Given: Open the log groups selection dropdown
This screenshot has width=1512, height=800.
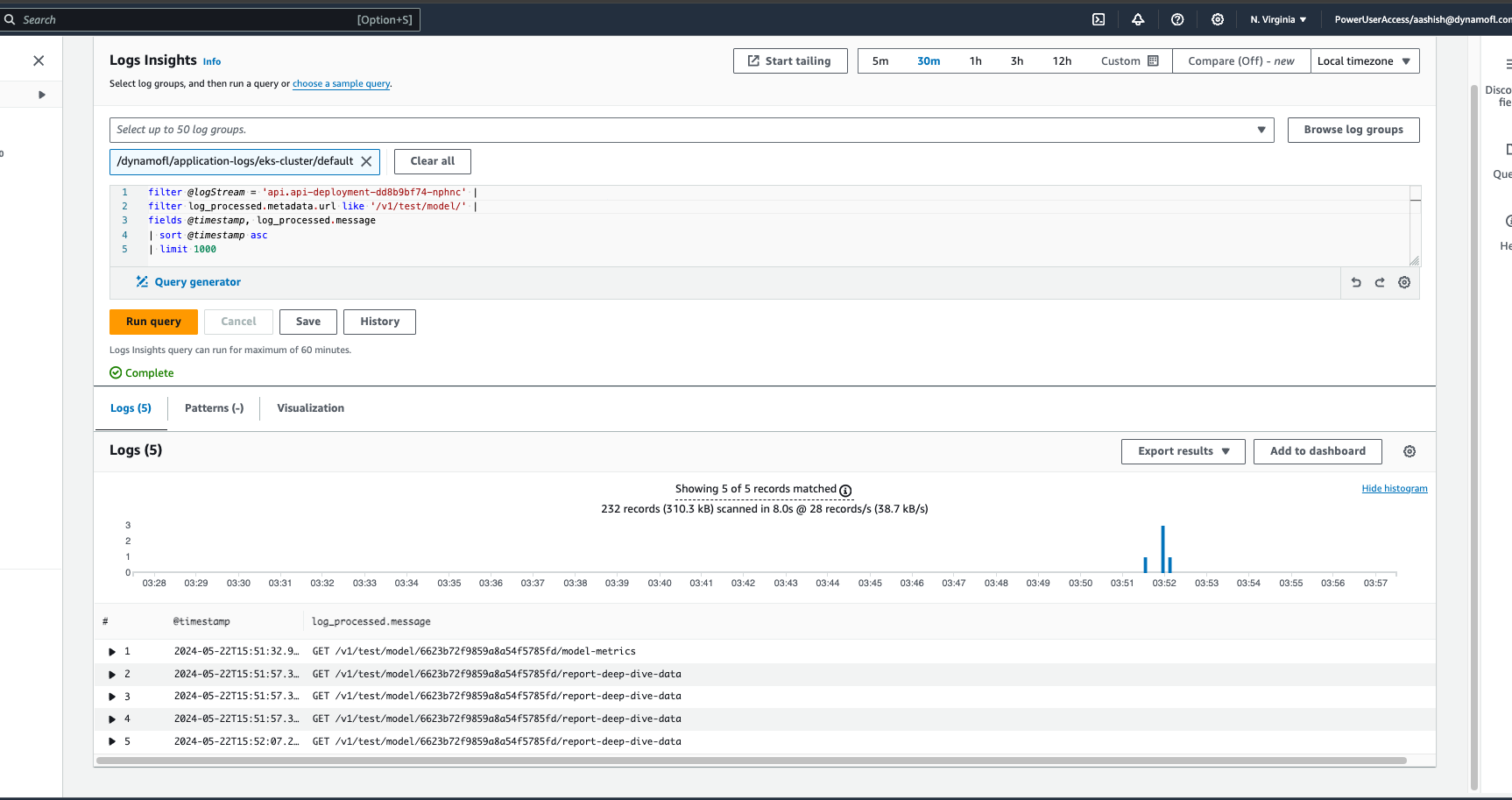Looking at the screenshot, I should coord(692,130).
